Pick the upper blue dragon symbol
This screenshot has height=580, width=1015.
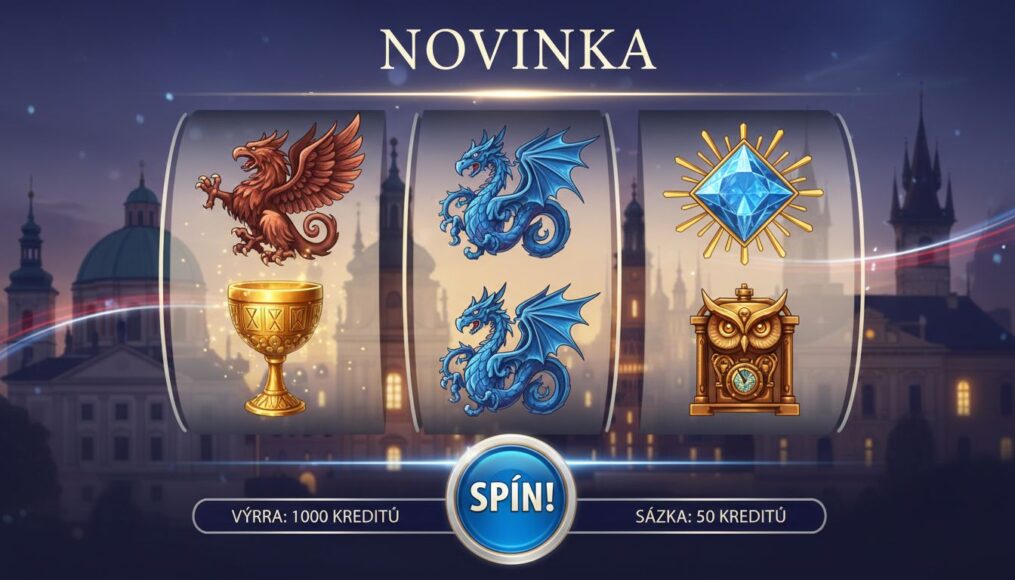(x=516, y=192)
